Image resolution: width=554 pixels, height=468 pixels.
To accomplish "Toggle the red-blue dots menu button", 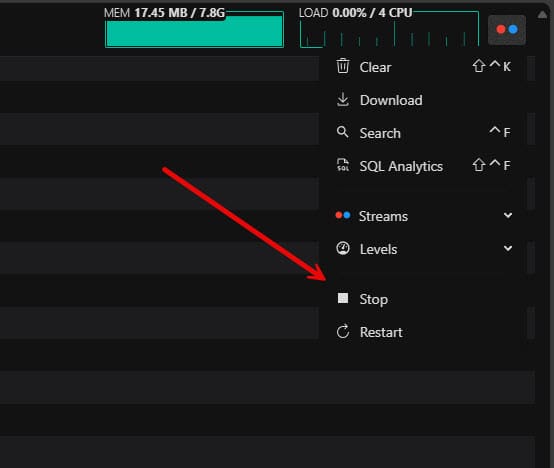I will (507, 30).
